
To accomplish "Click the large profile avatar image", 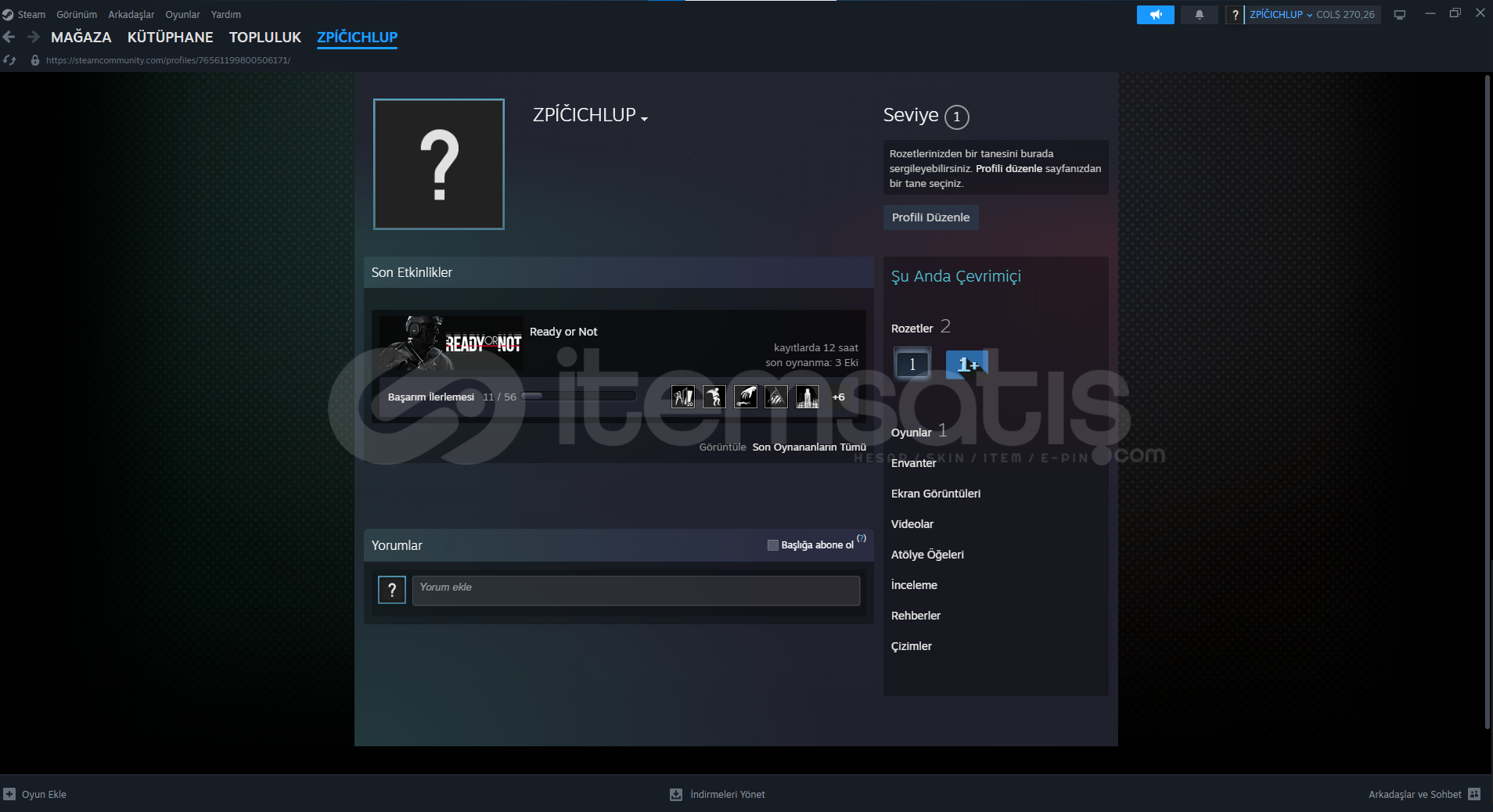I will tap(439, 164).
